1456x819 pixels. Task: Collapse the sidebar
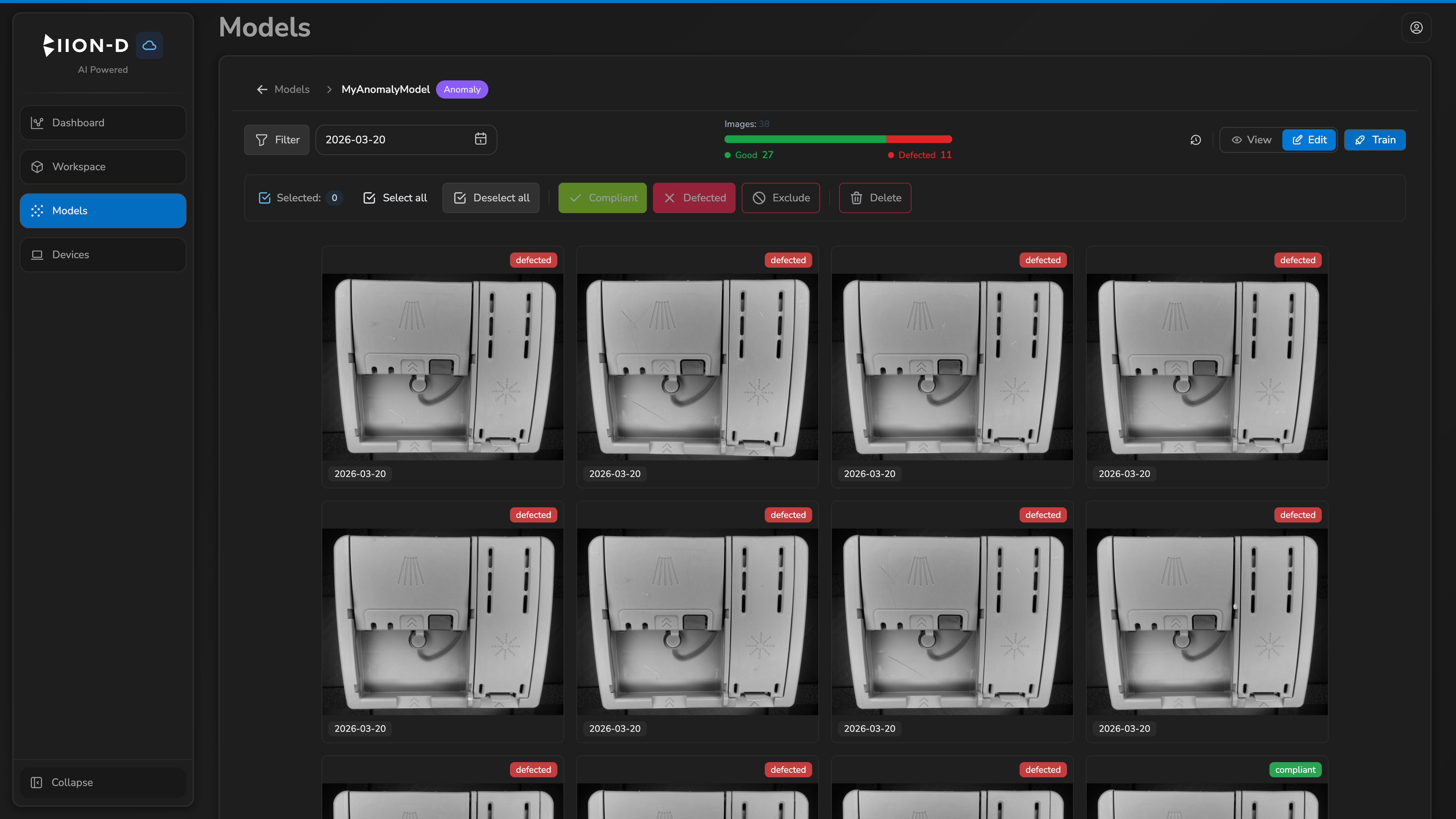coord(103,782)
